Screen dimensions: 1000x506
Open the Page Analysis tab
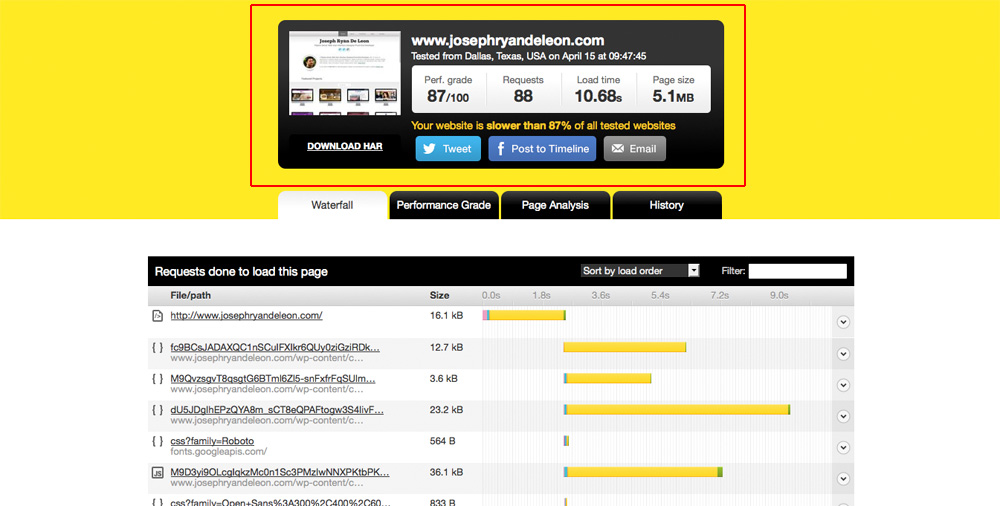555,205
